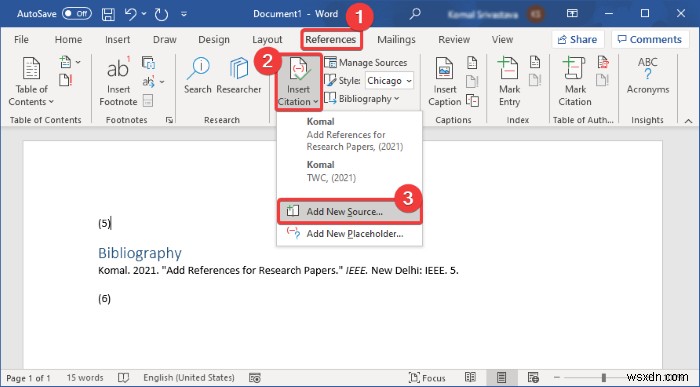The height and width of the screenshot is (387, 700).
Task: Click the Mark Citation icon
Action: pos(575,82)
